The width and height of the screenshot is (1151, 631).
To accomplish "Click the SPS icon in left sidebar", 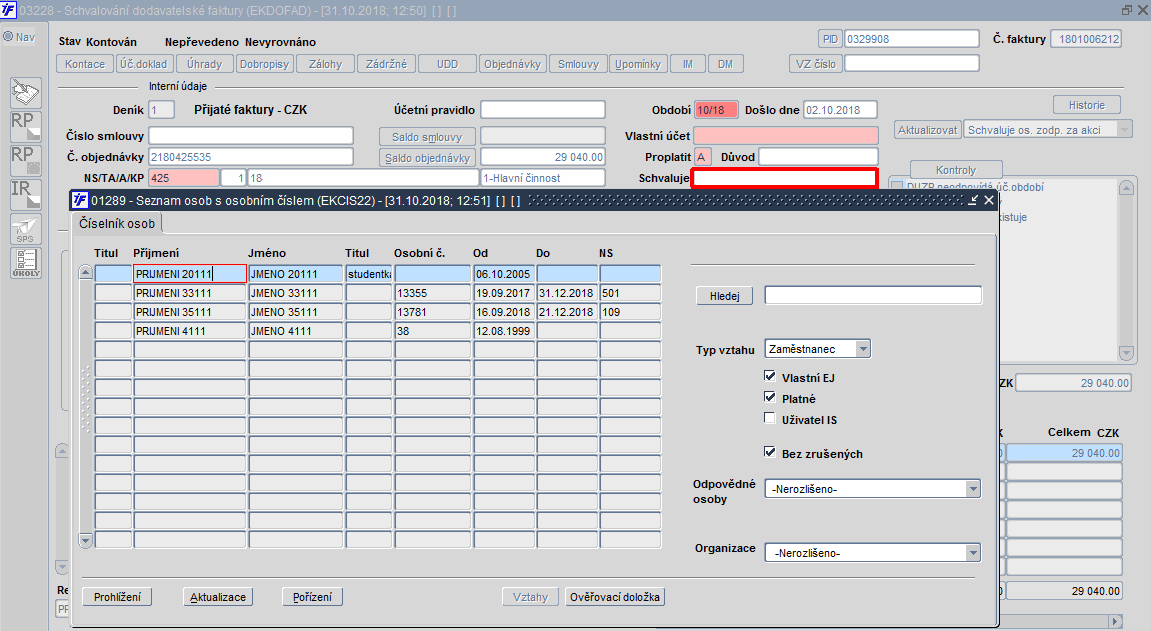I will pyautogui.click(x=26, y=229).
